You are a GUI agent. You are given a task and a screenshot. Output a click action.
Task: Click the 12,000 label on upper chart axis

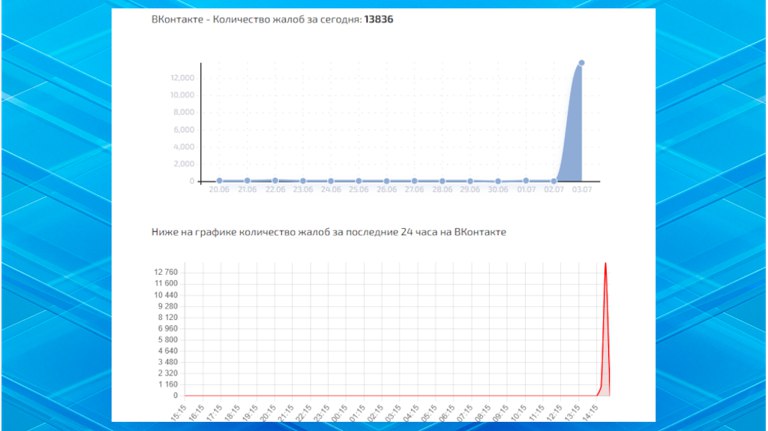[x=182, y=78]
